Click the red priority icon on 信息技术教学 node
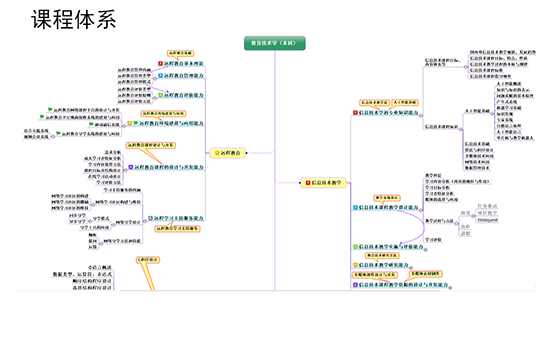 point(308,183)
